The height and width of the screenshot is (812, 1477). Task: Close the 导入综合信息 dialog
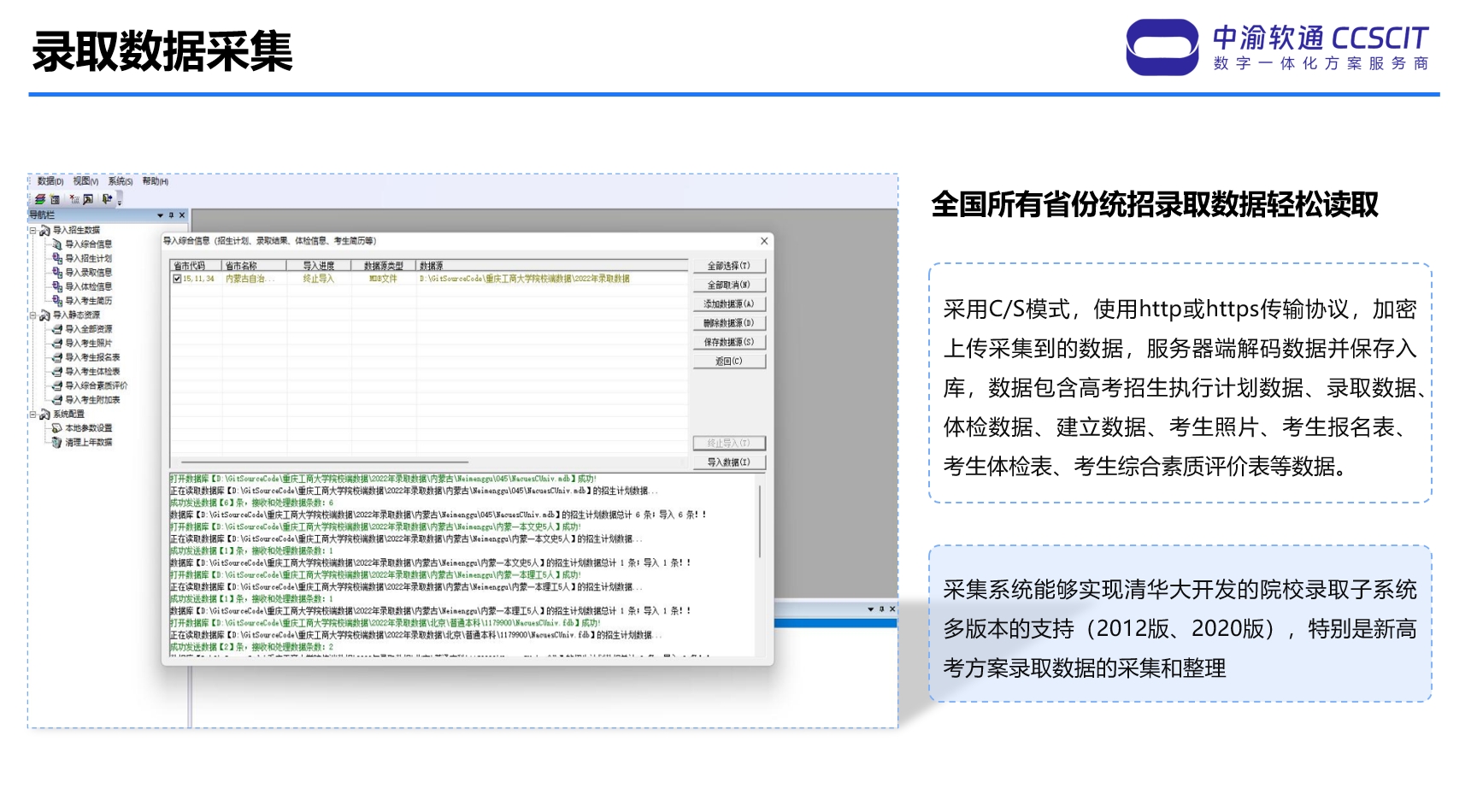pyautogui.click(x=764, y=241)
